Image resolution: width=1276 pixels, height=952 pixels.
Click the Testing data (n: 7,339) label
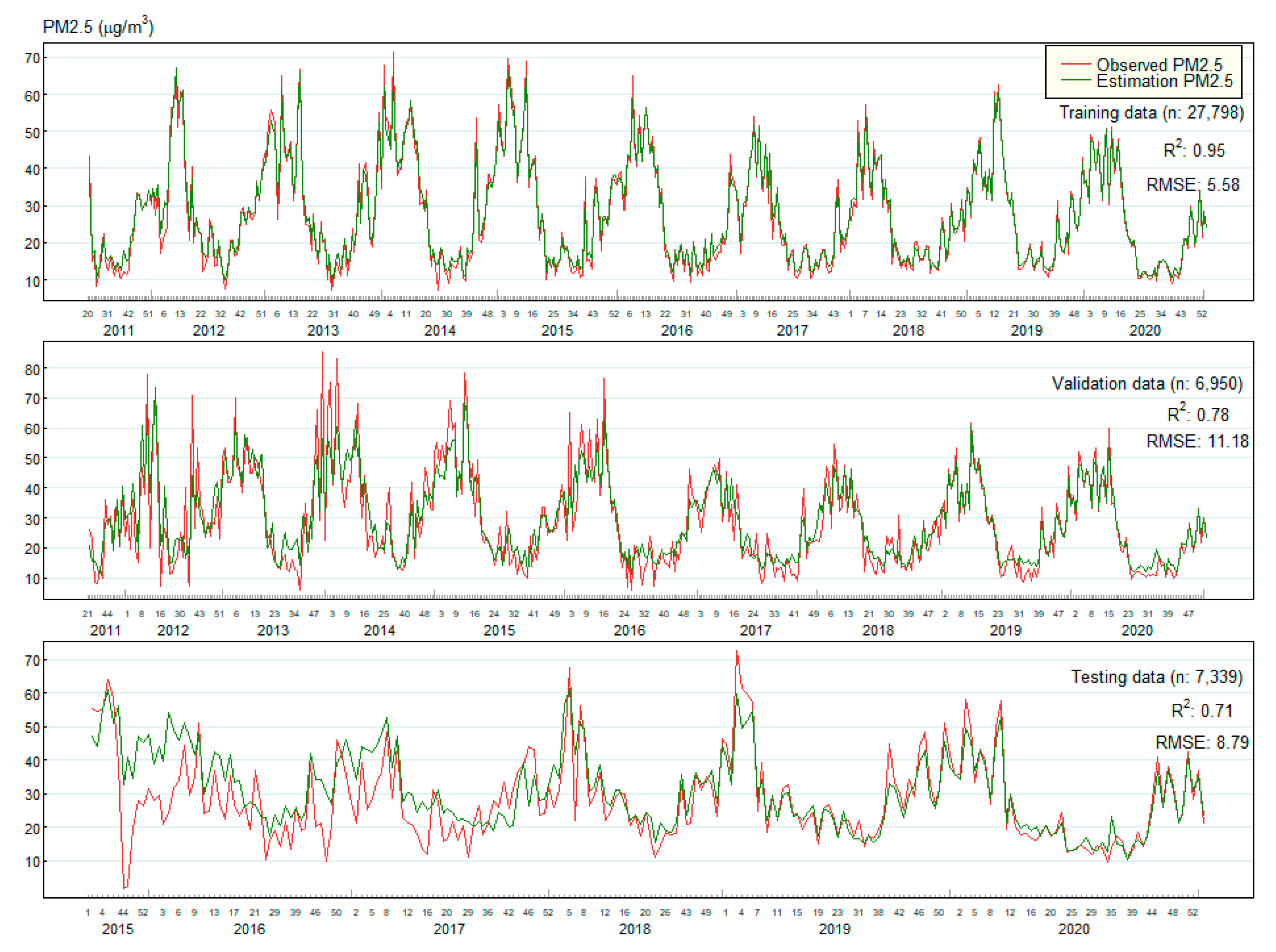pyautogui.click(x=1156, y=677)
